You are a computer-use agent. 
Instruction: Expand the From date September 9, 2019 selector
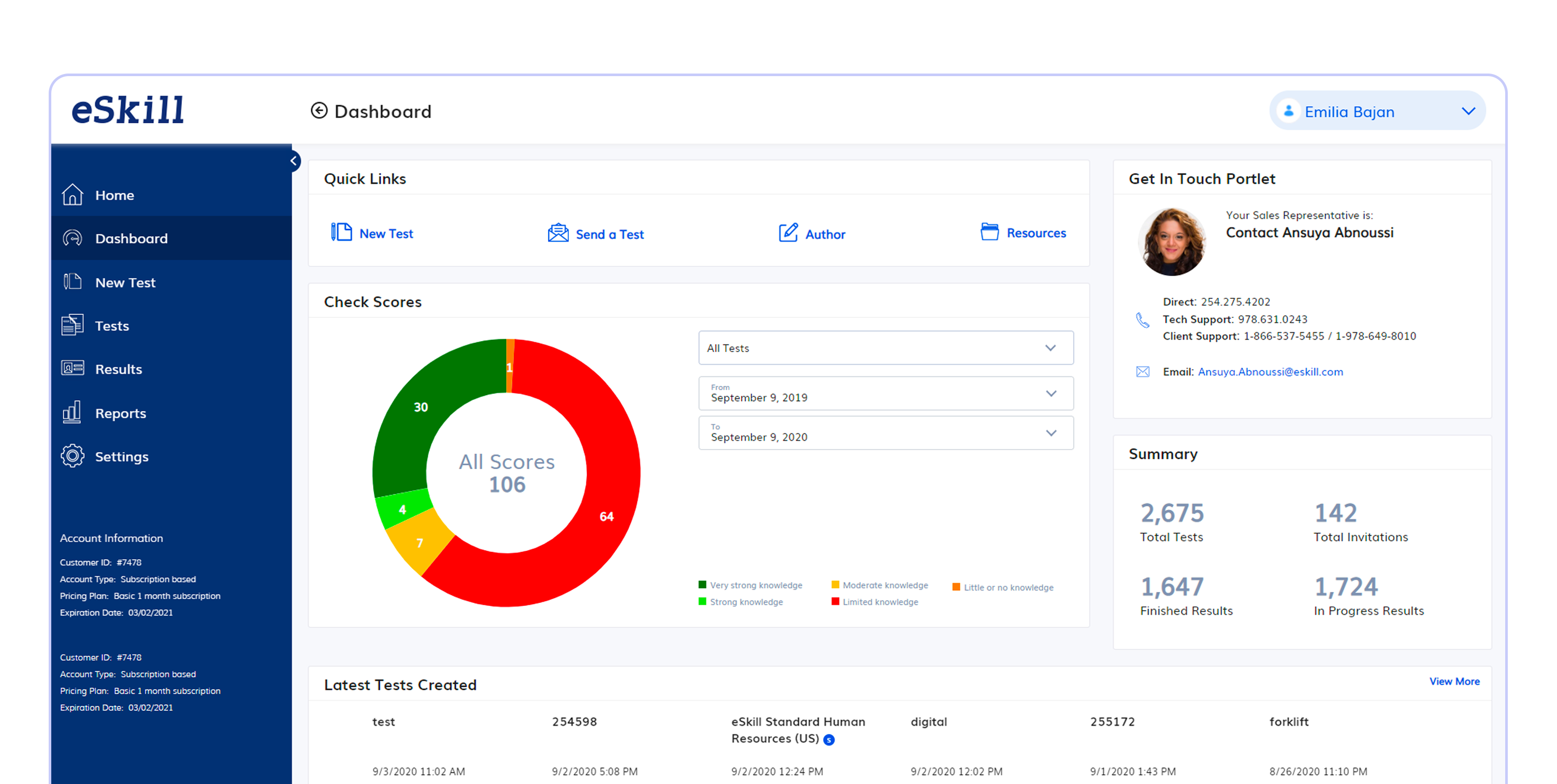886,393
